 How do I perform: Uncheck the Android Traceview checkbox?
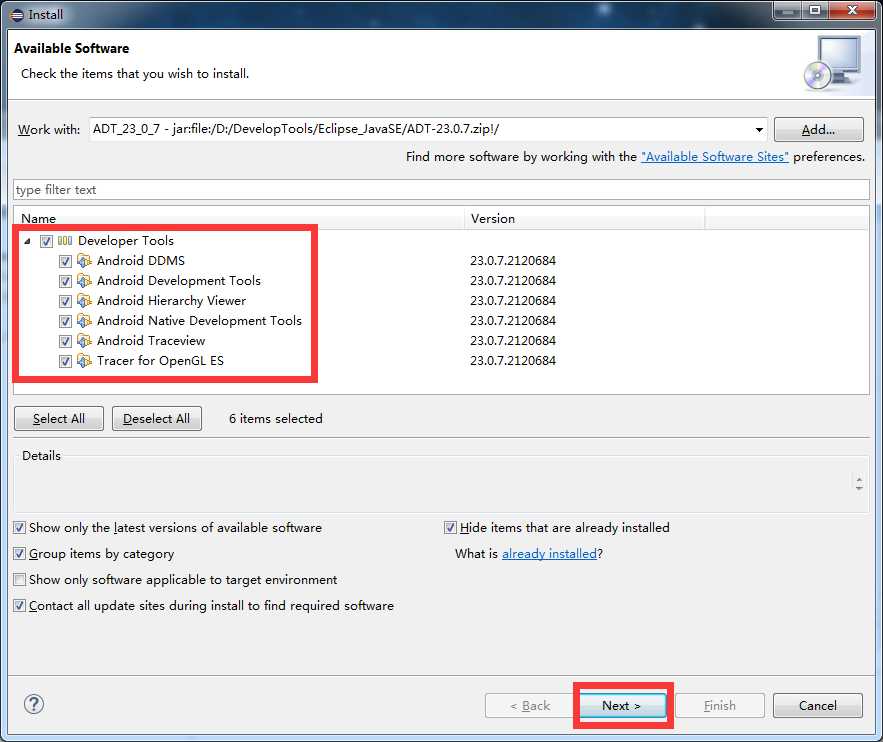[x=65, y=341]
